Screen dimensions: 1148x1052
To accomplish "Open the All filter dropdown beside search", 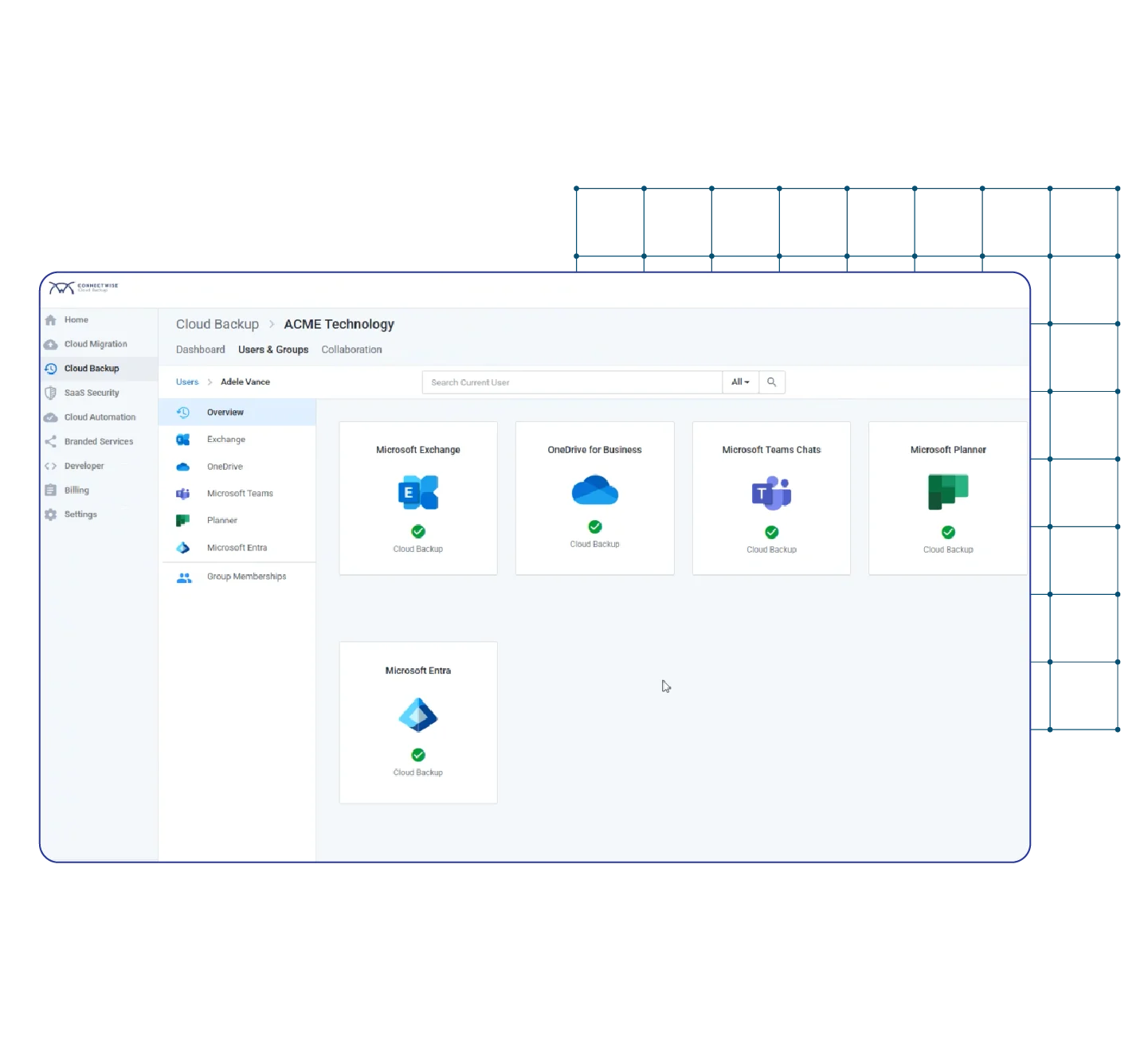I will (x=741, y=382).
